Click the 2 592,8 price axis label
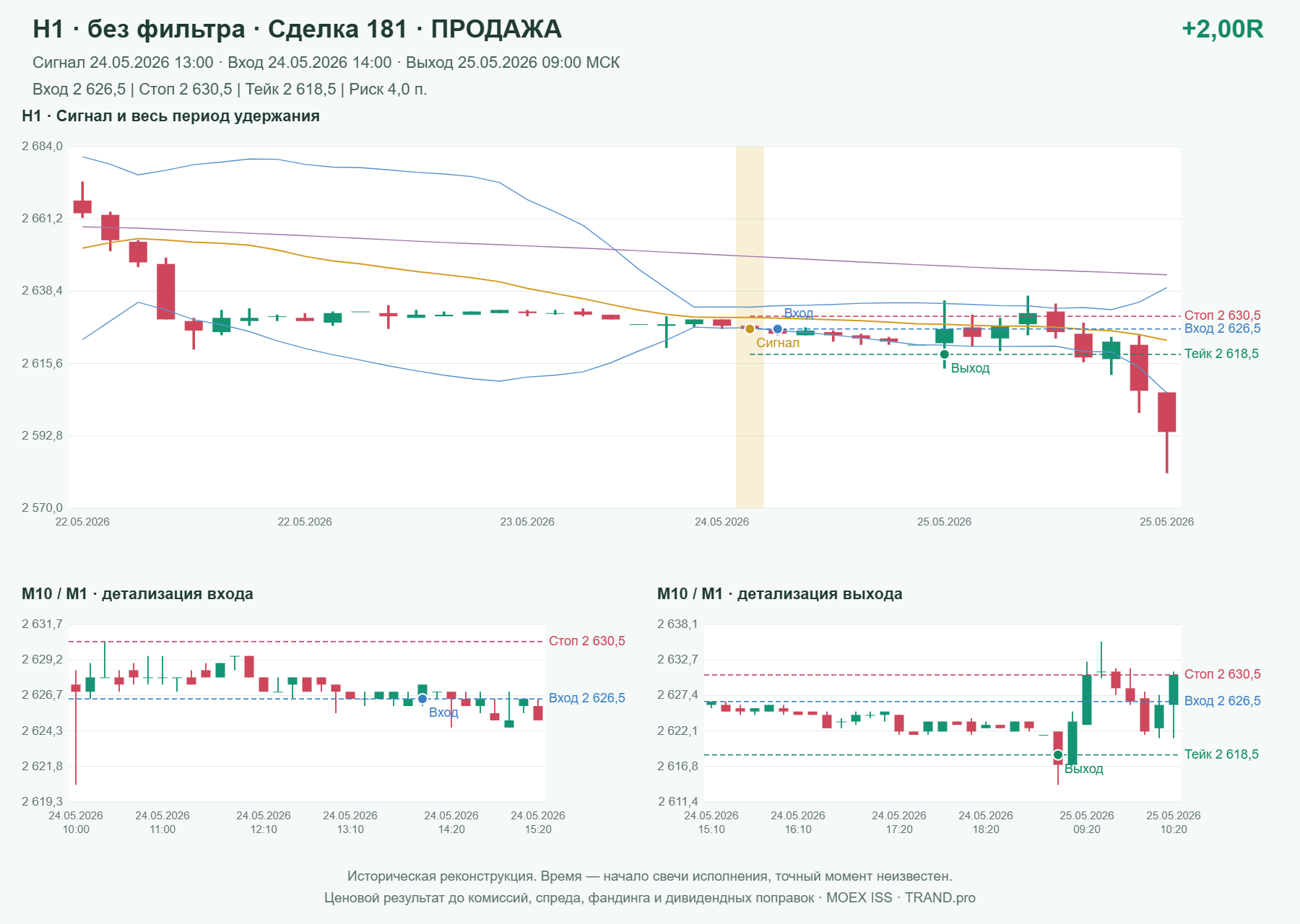This screenshot has width=1300, height=924. [x=42, y=436]
